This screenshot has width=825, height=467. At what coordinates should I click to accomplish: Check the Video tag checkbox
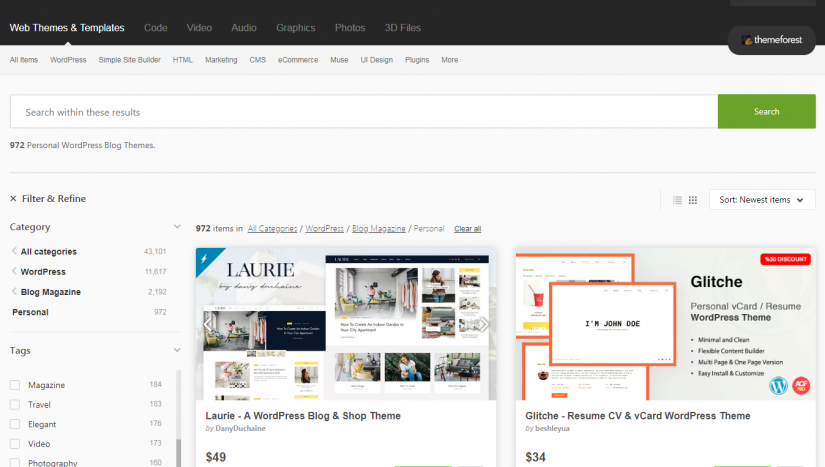pyautogui.click(x=15, y=443)
